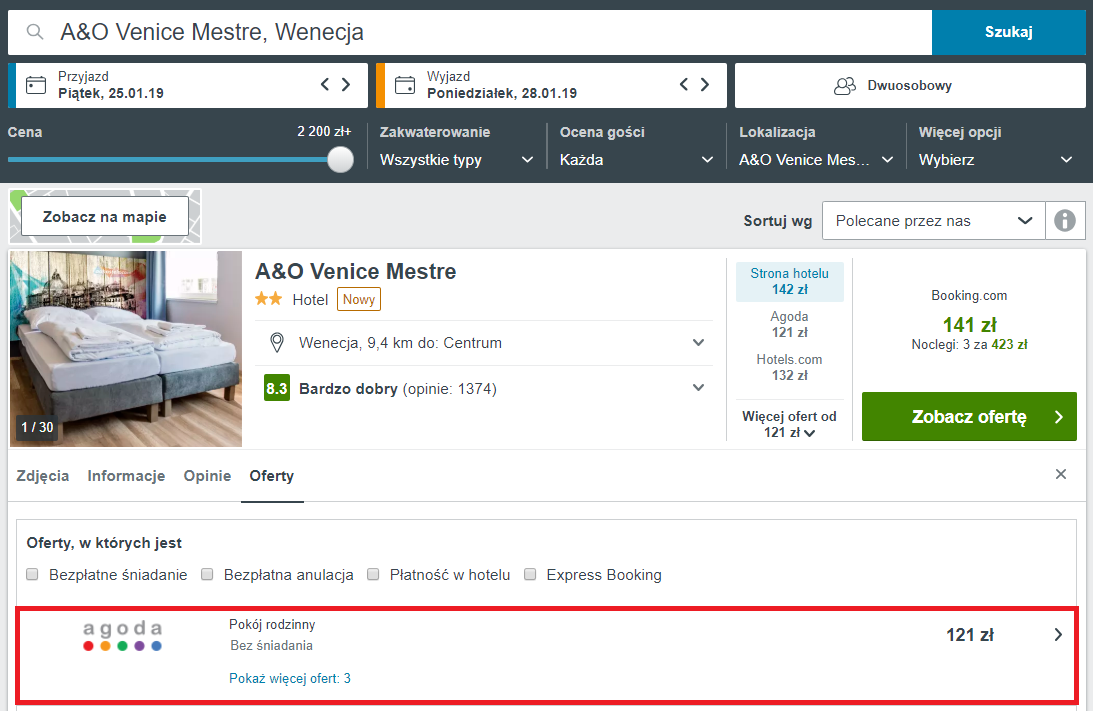Image resolution: width=1093 pixels, height=711 pixels.
Task: Expand the hotel rating details chevron
Action: click(x=698, y=388)
